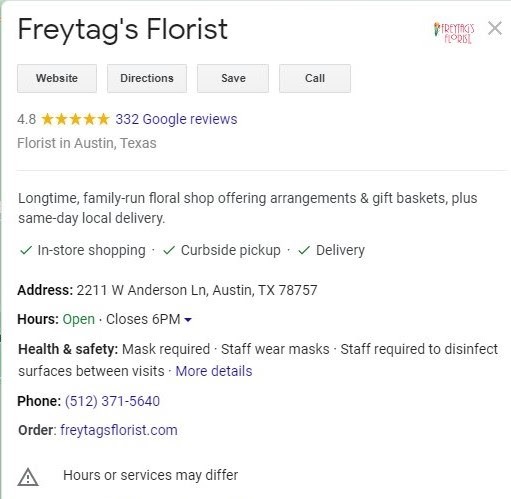View More details on health & safety
The image size is (511, 499).
click(214, 371)
